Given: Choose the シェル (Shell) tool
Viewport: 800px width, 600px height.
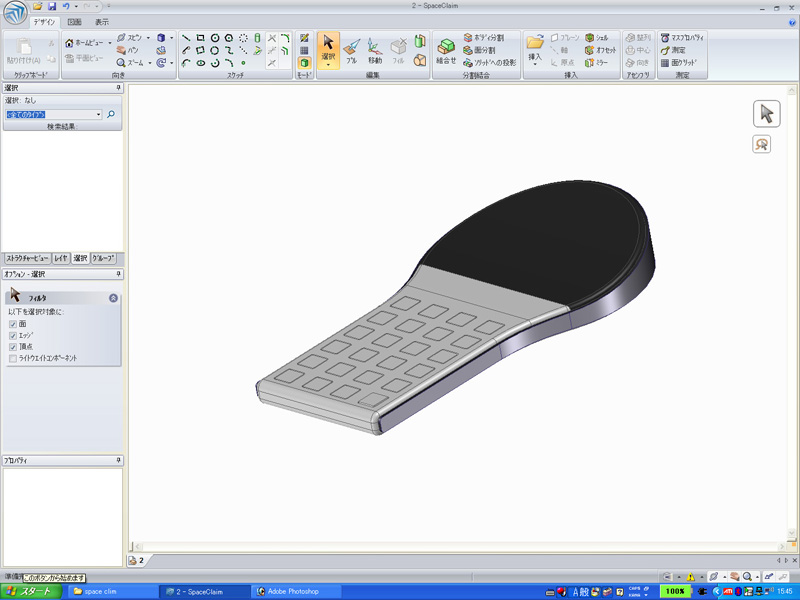Looking at the screenshot, I should click(597, 37).
